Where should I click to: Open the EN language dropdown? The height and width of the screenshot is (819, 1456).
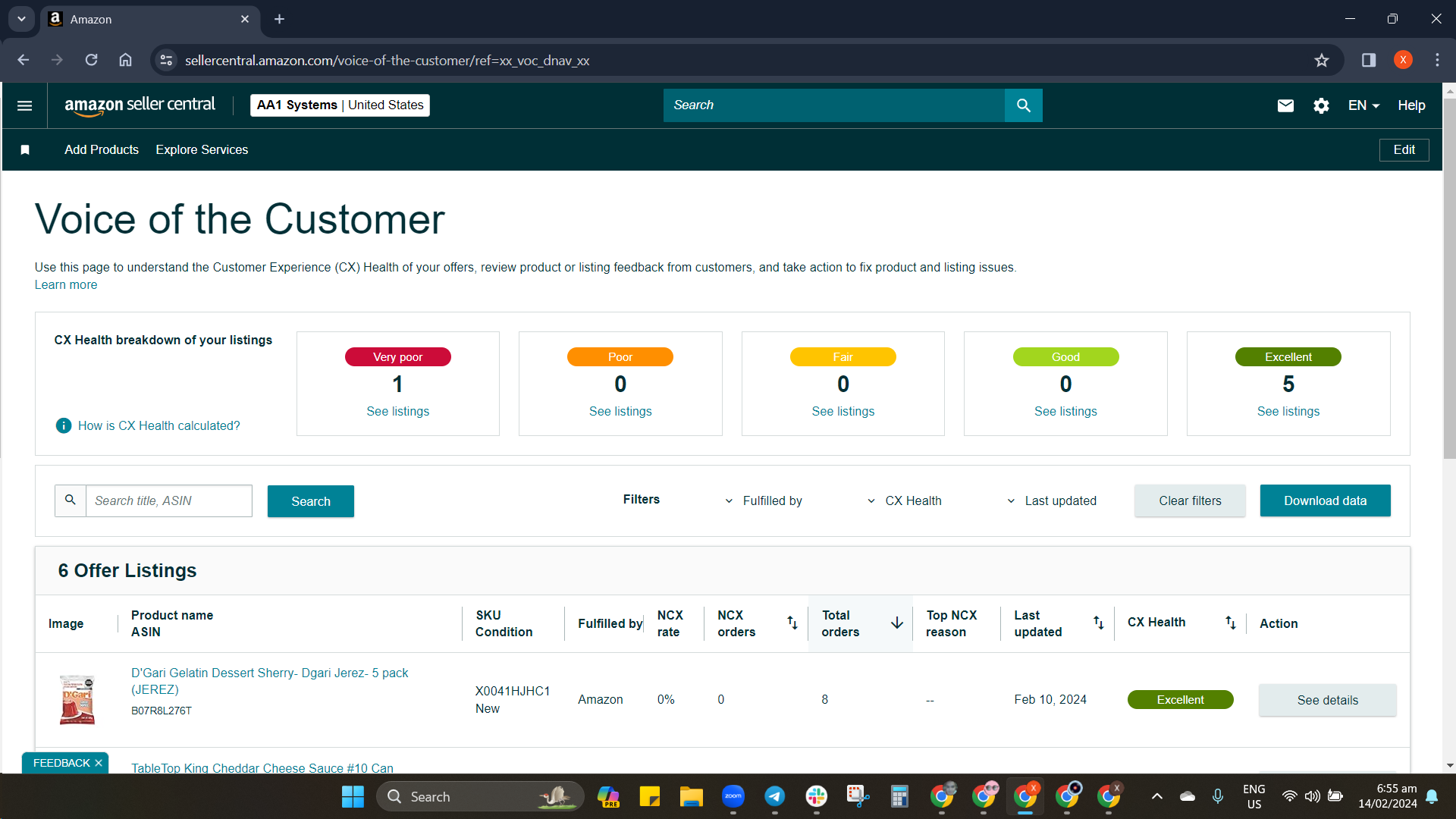pyautogui.click(x=1363, y=105)
